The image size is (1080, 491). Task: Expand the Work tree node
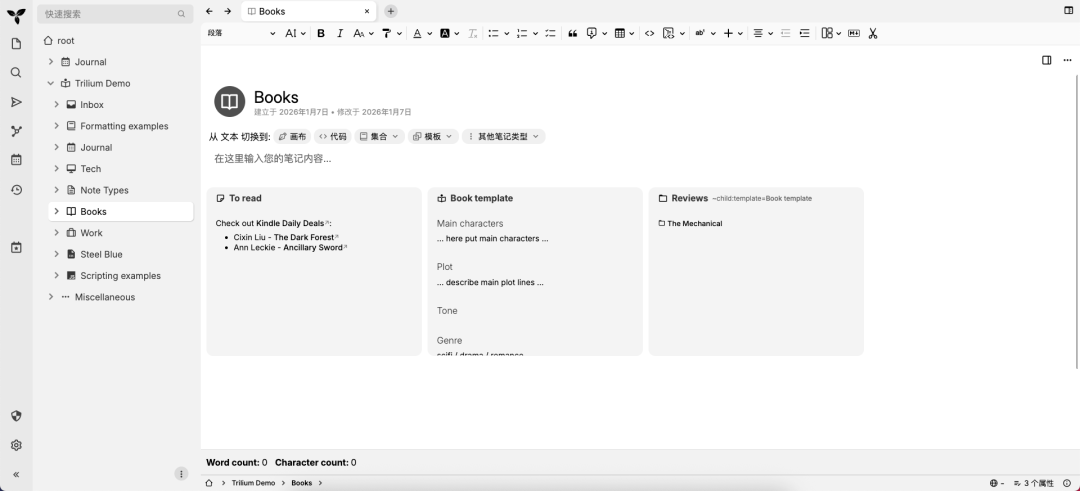coord(57,233)
